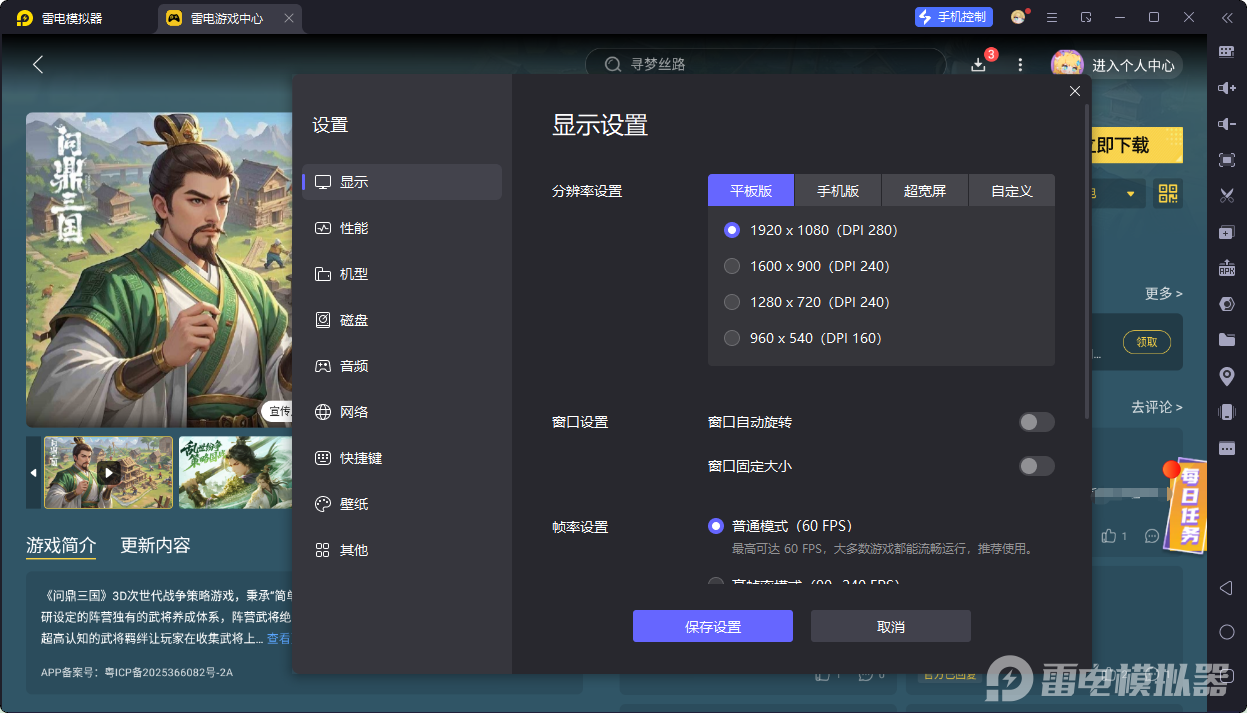This screenshot has width=1247, height=713.
Task: Toggle on 窗口自动旋转 switch
Action: pyautogui.click(x=1036, y=422)
